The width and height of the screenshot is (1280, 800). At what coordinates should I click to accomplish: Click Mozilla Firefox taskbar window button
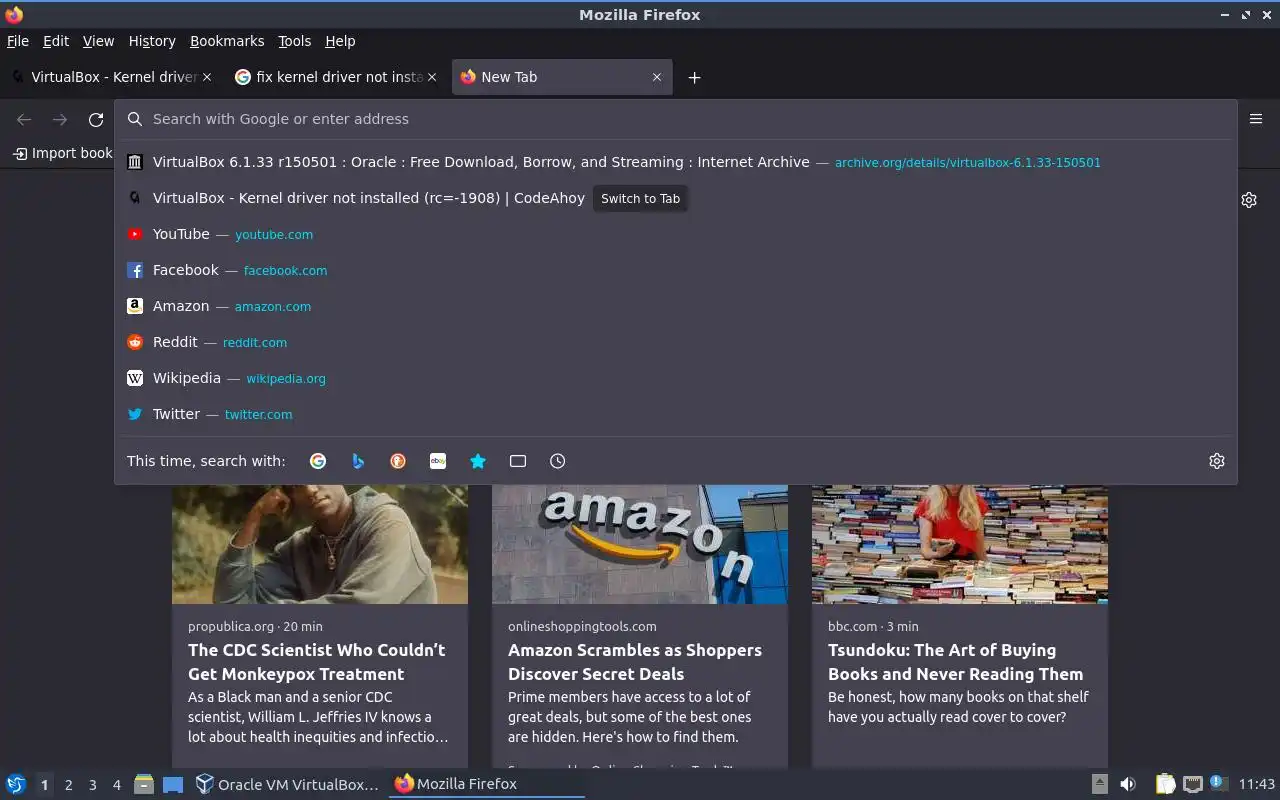pyautogui.click(x=487, y=784)
